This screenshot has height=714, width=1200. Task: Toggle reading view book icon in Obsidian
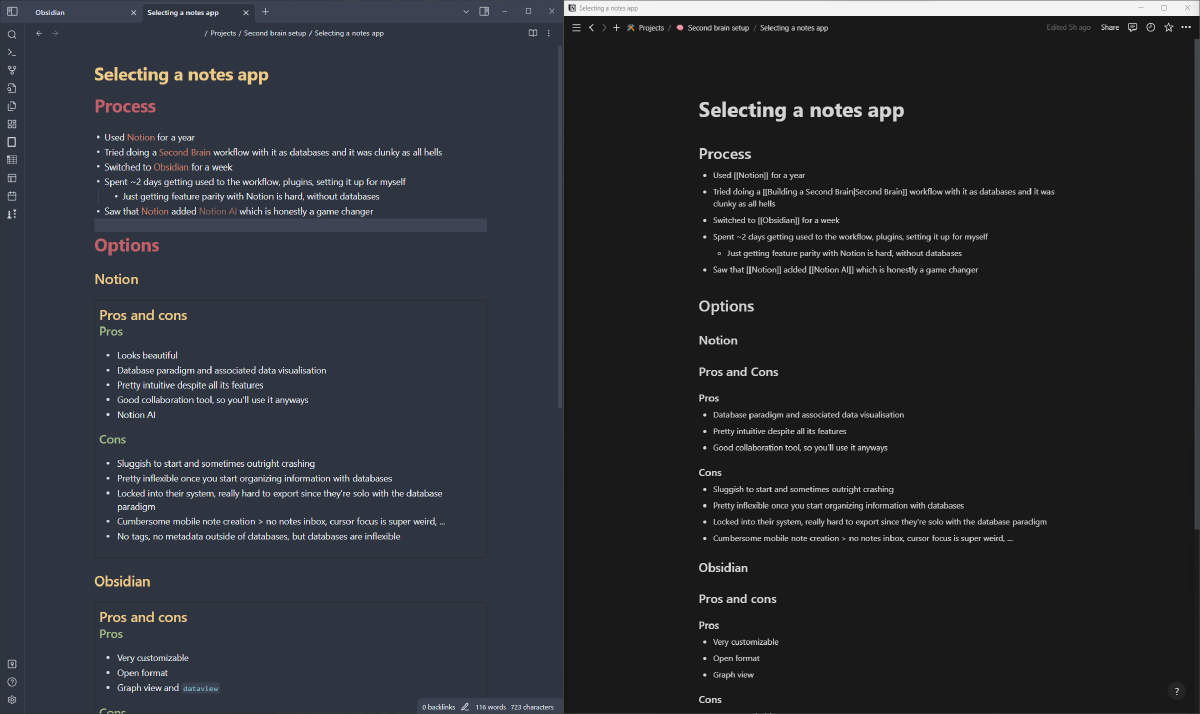(x=533, y=33)
